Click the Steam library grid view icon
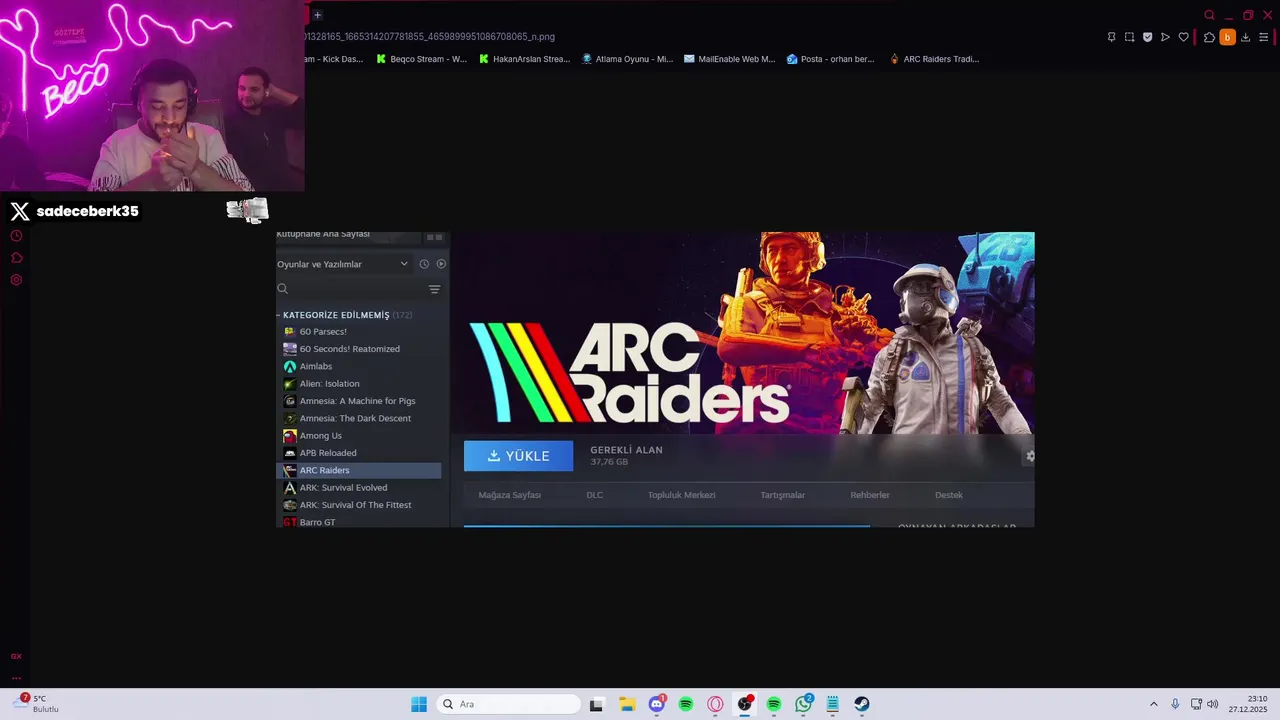 pos(434,237)
